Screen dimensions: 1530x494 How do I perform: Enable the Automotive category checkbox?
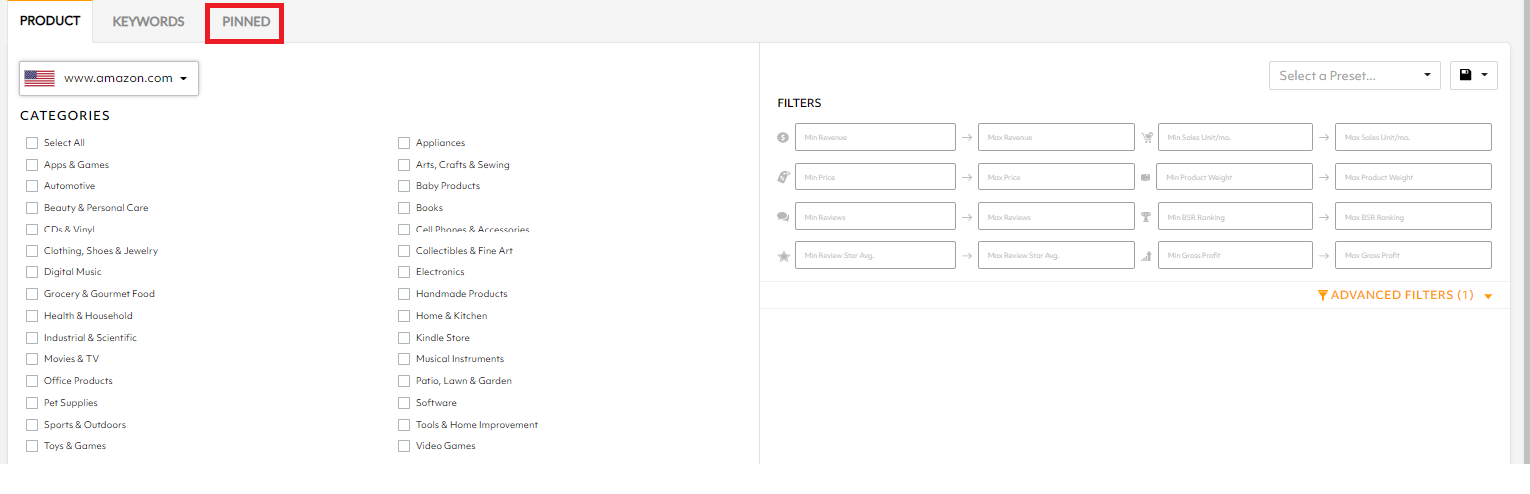[x=32, y=186]
